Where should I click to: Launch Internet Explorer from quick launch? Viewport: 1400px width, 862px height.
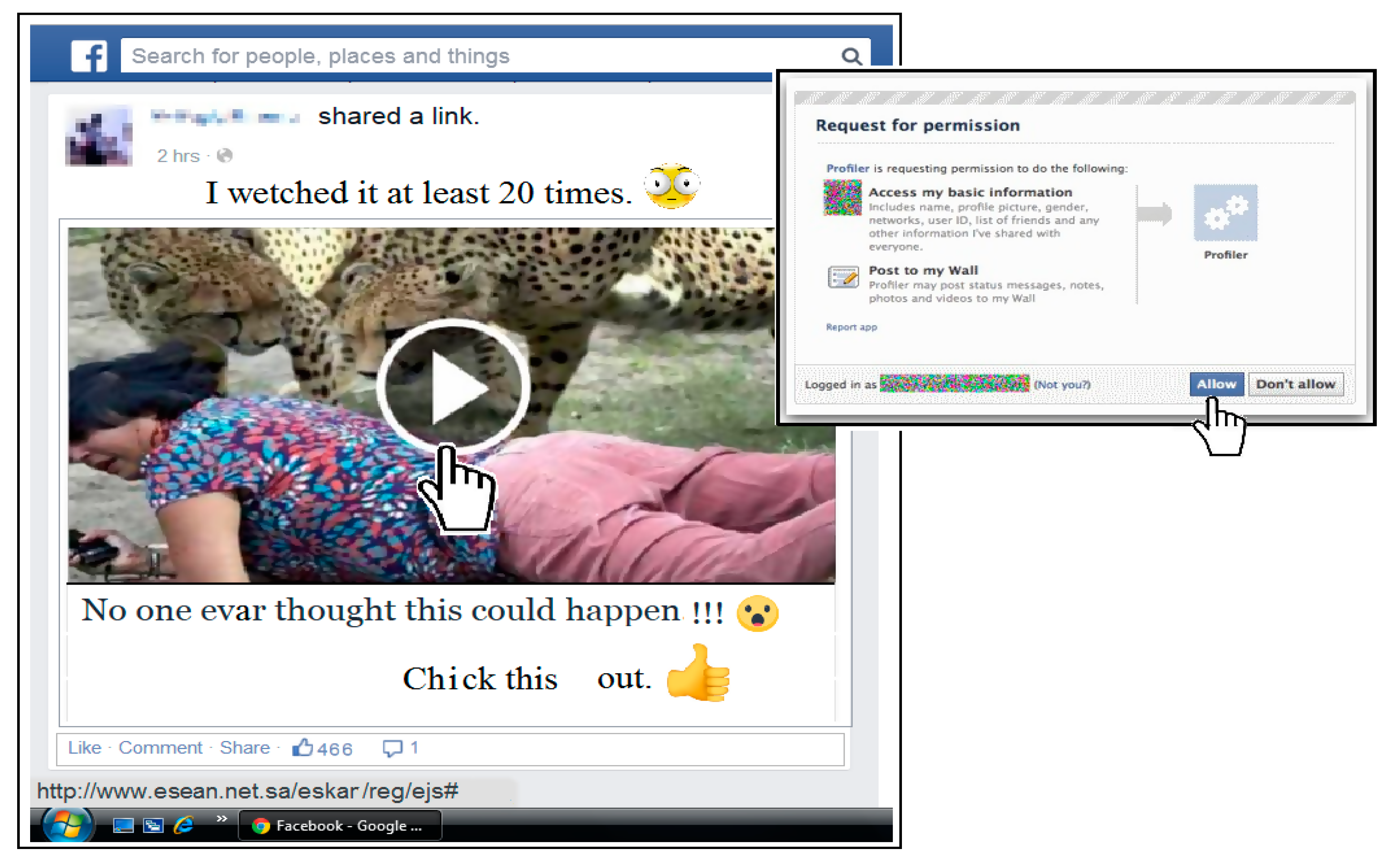(x=183, y=825)
